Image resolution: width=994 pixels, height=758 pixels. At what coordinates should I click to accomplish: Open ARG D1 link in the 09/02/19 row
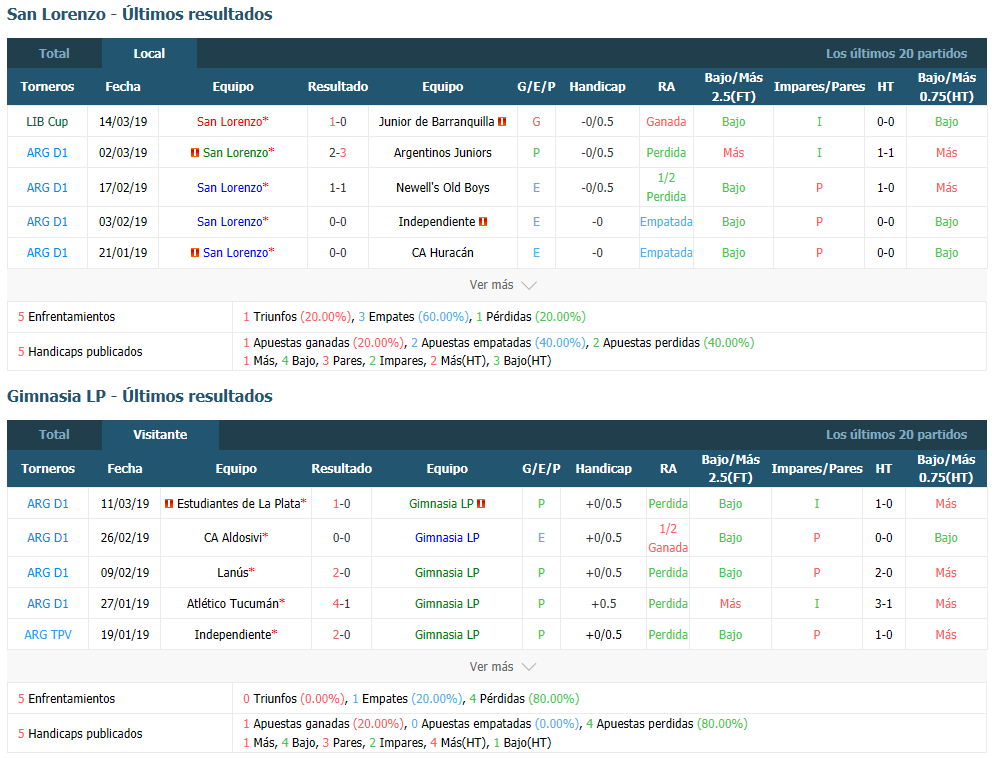coord(48,572)
